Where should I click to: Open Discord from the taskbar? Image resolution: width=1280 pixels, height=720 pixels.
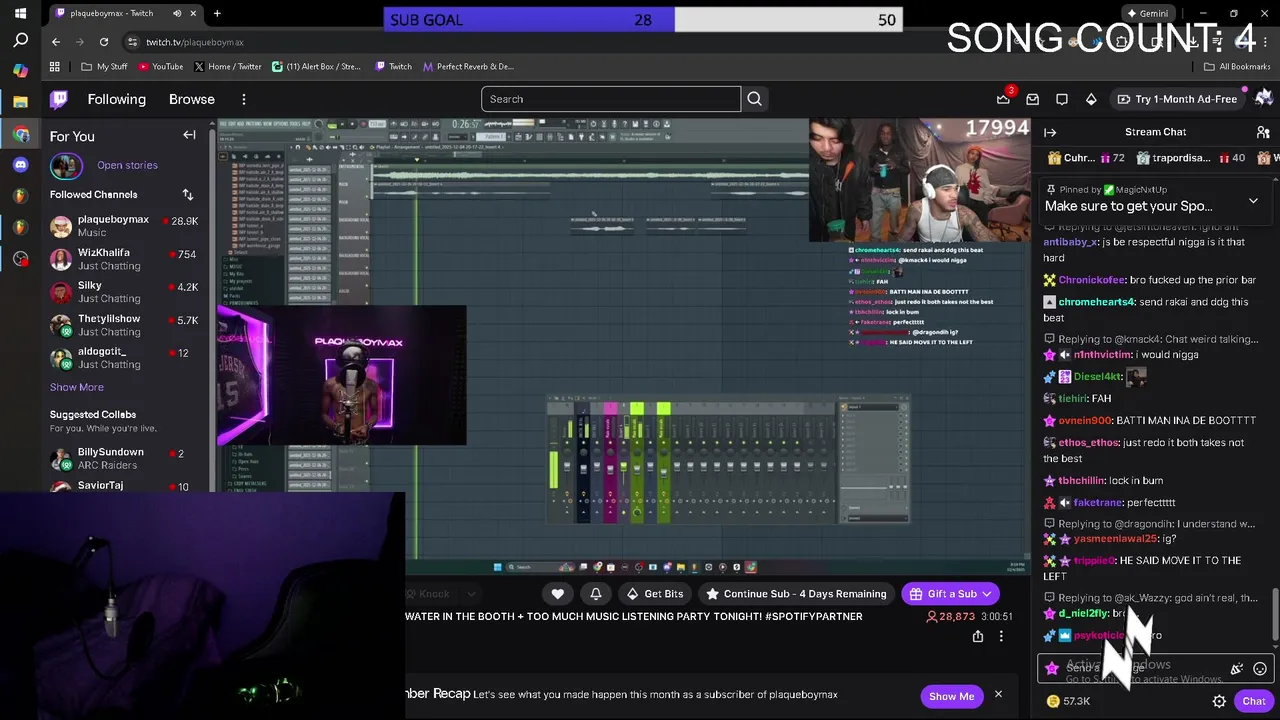(x=21, y=165)
